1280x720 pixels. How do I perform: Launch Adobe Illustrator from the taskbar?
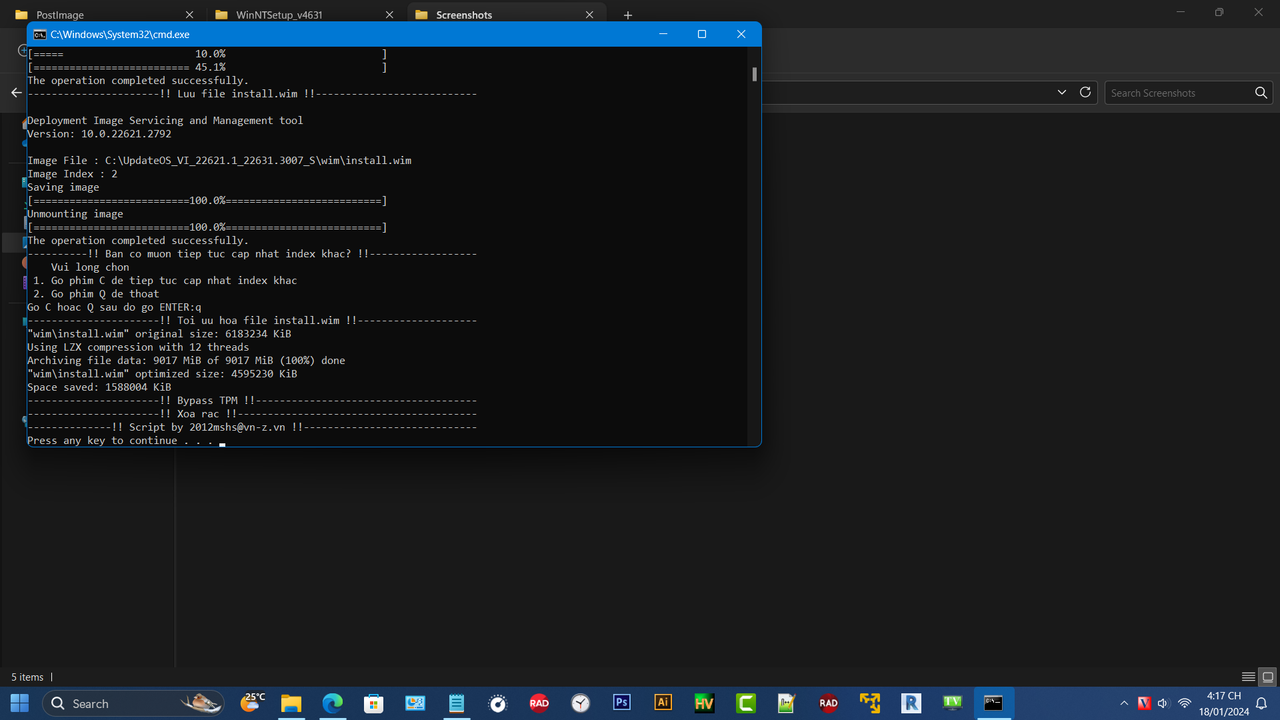[x=662, y=703]
